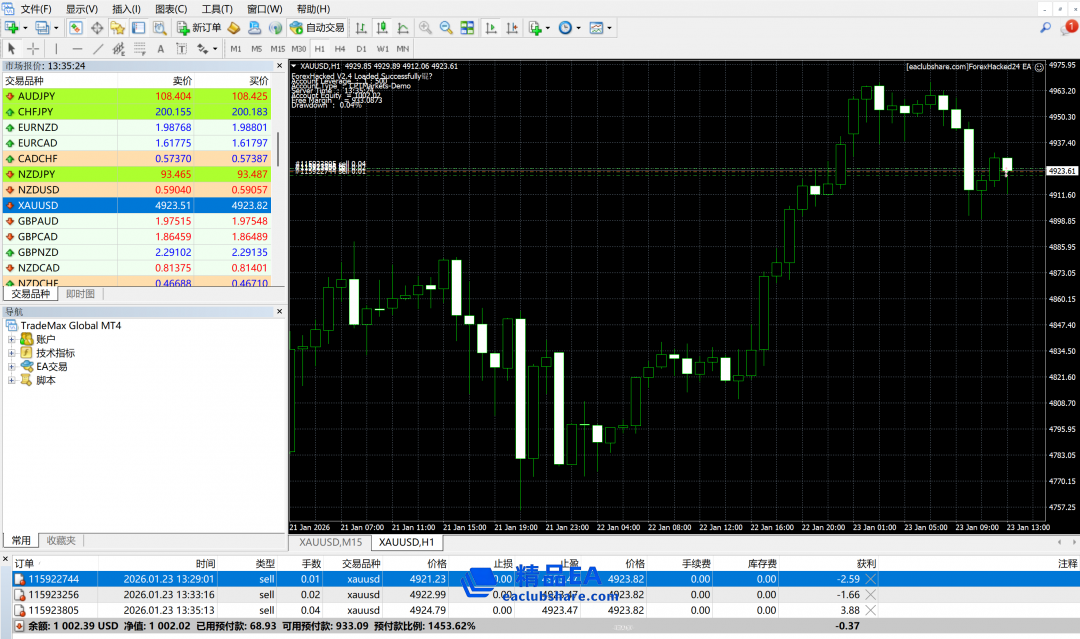1080x639 pixels.
Task: Toggle the AutoTrading (自动交易) button
Action: click(x=317, y=28)
